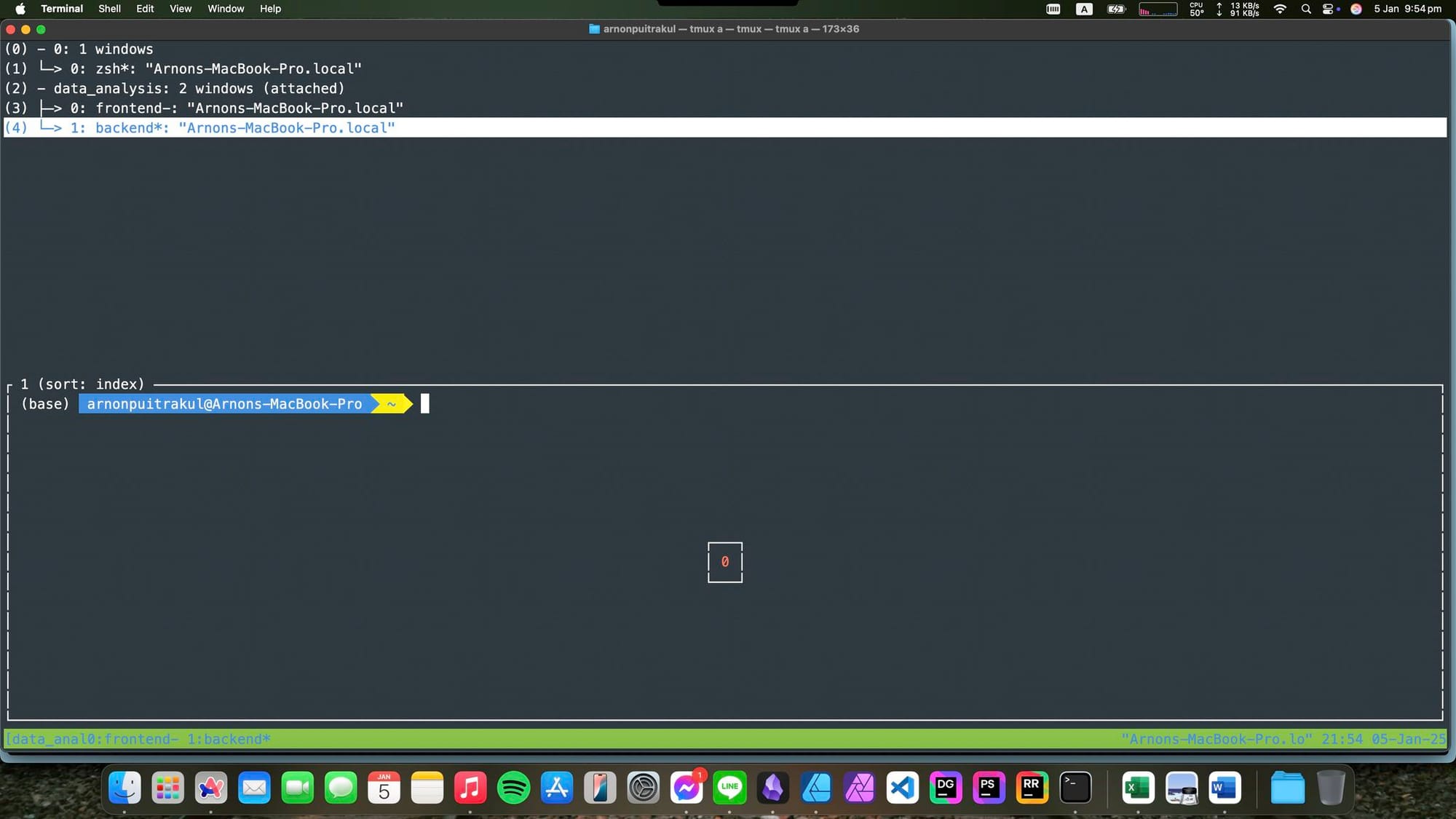The image size is (1456, 819).
Task: Open the Shell menu
Action: tap(109, 9)
